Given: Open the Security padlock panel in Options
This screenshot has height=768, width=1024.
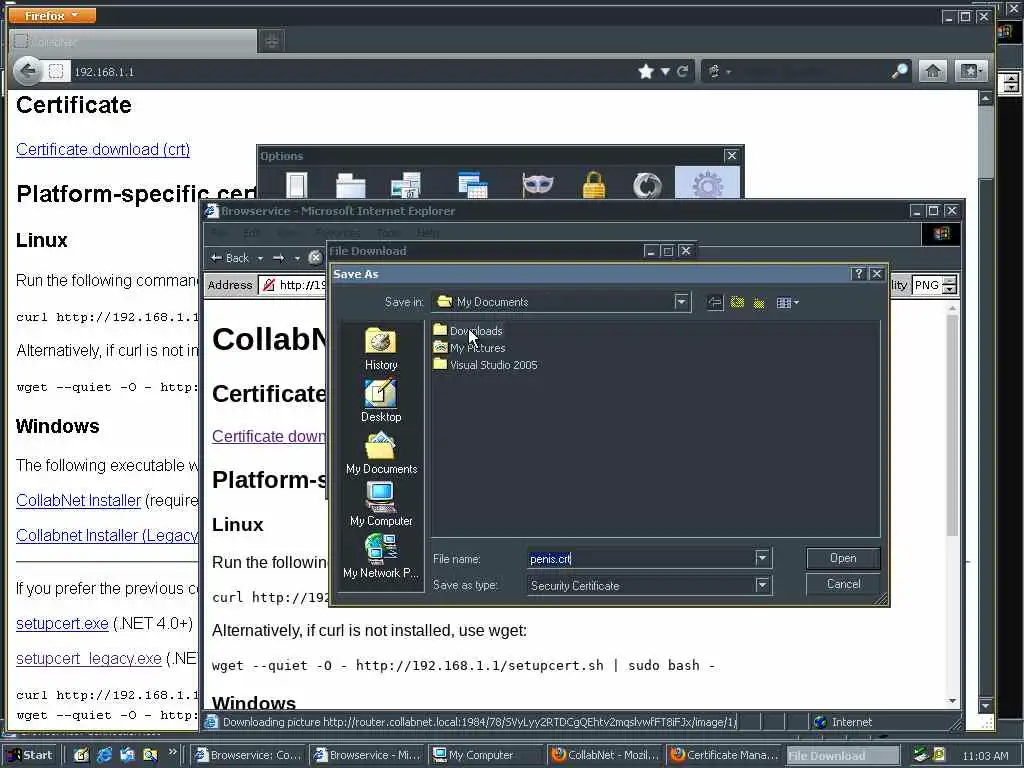Looking at the screenshot, I should (594, 184).
